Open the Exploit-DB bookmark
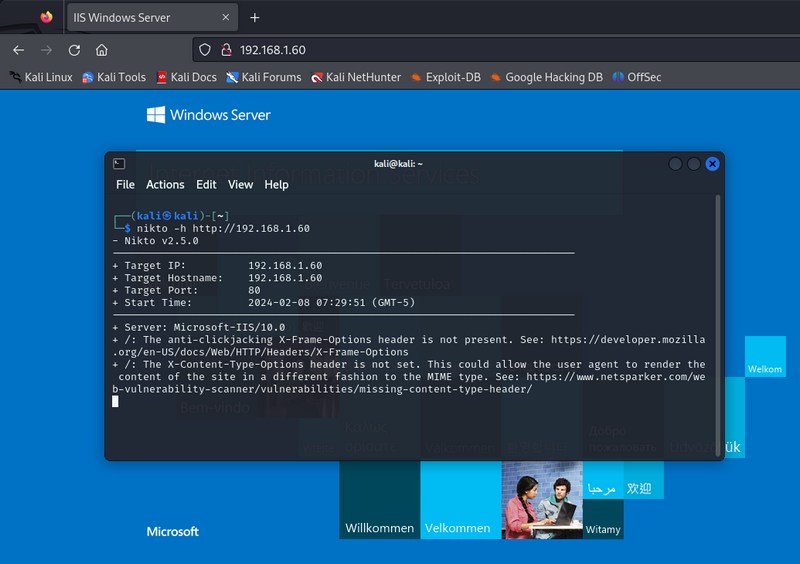Viewport: 800px width, 564px height. pyautogui.click(x=446, y=77)
